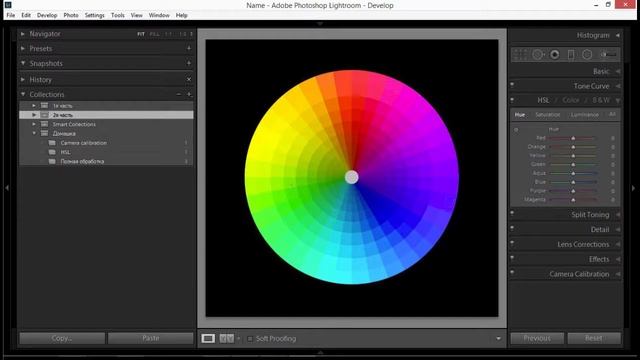Toggle the HSL panel on/off switch
Image resolution: width=640 pixels, height=360 pixels.
point(512,99)
